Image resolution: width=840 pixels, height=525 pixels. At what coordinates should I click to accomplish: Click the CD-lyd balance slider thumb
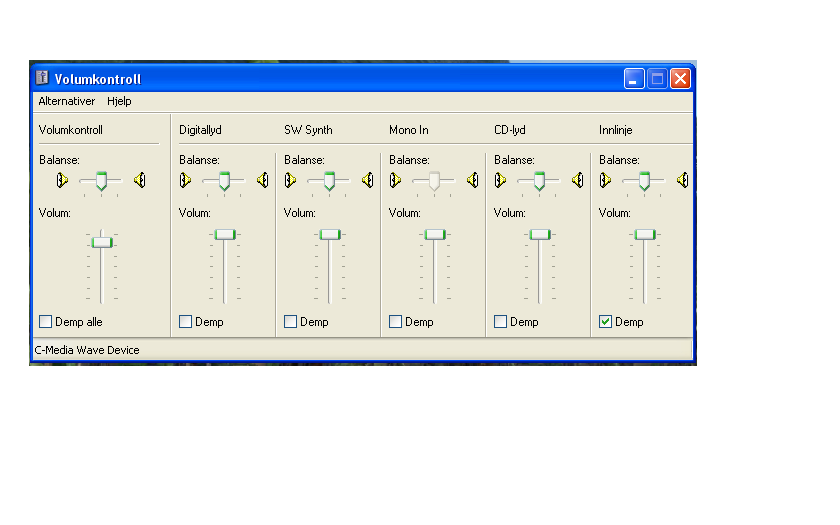539,181
